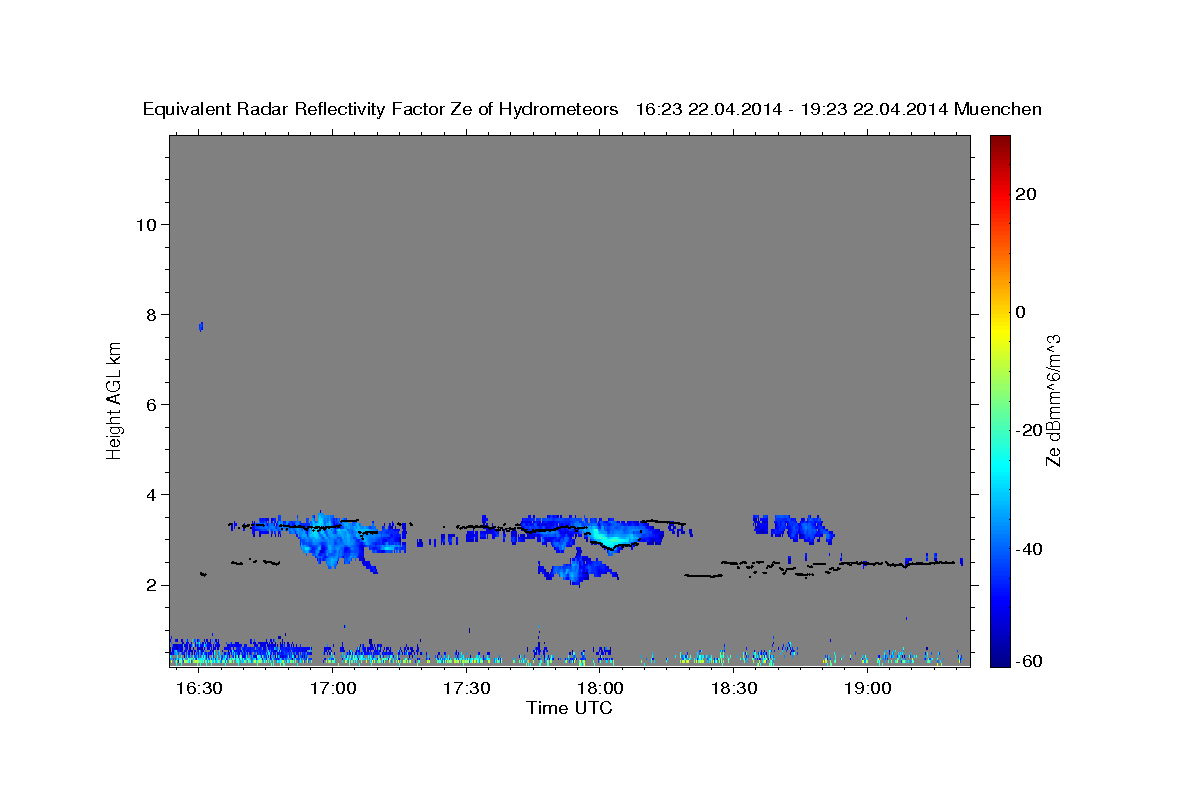Image resolution: width=1200 pixels, height=800 pixels.
Task: Click the height tick label 10
Action: (x=147, y=224)
